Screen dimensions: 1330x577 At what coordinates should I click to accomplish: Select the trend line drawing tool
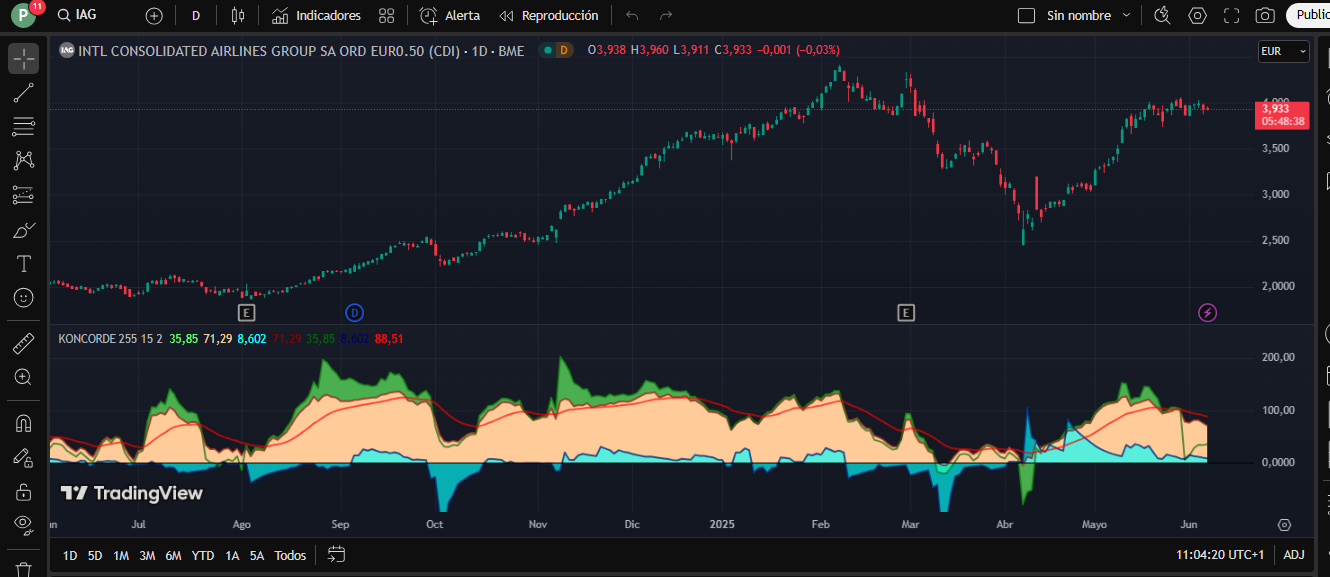[x=24, y=93]
